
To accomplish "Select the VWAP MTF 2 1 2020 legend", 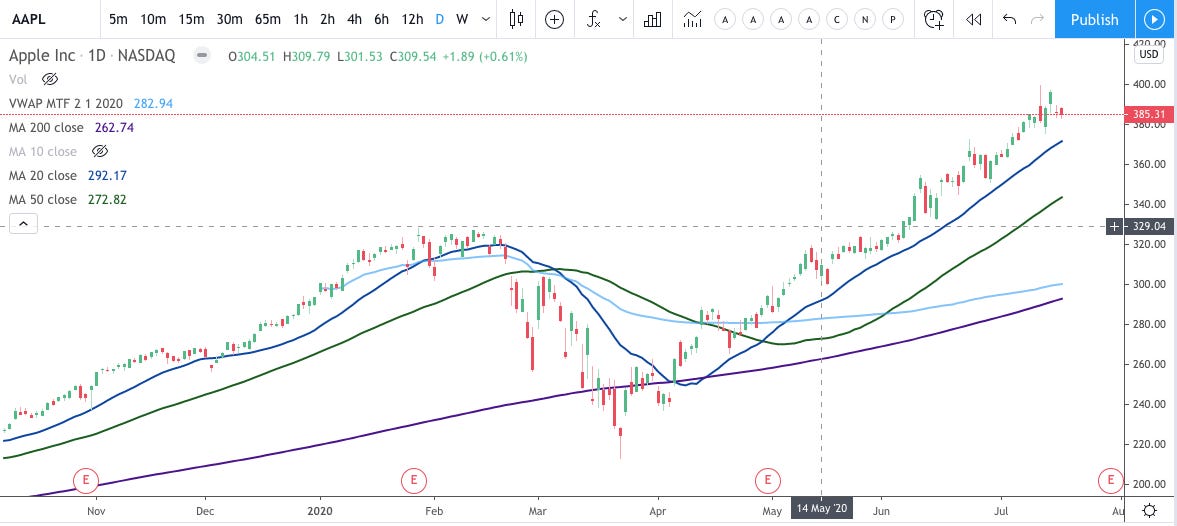I will [67, 103].
